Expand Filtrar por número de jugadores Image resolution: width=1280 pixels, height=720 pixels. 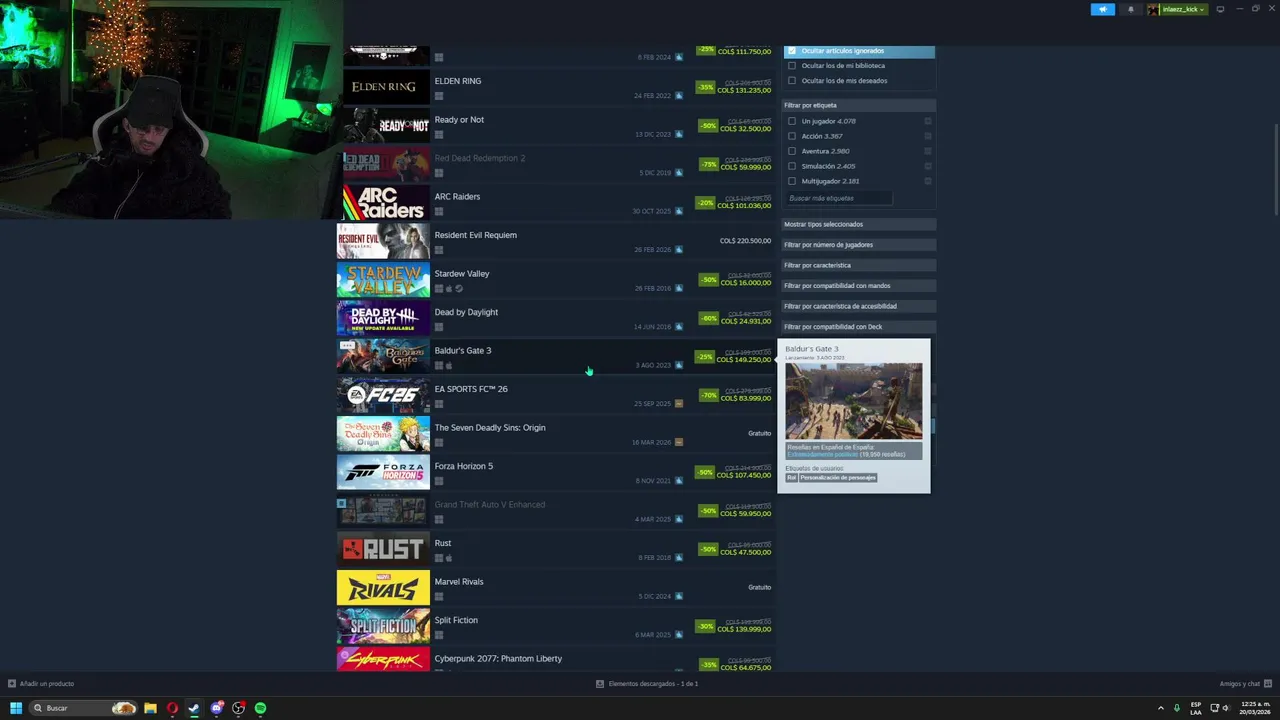coord(858,245)
